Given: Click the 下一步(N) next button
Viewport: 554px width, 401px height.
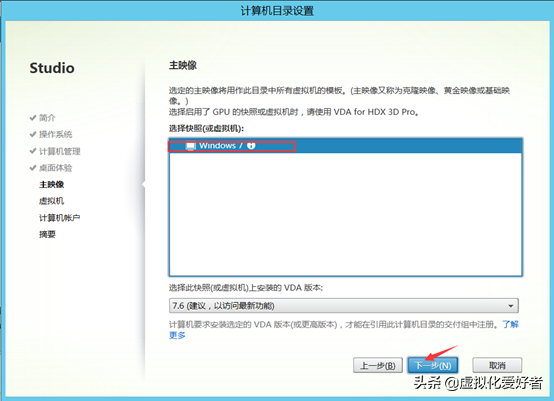Looking at the screenshot, I should pos(433,365).
